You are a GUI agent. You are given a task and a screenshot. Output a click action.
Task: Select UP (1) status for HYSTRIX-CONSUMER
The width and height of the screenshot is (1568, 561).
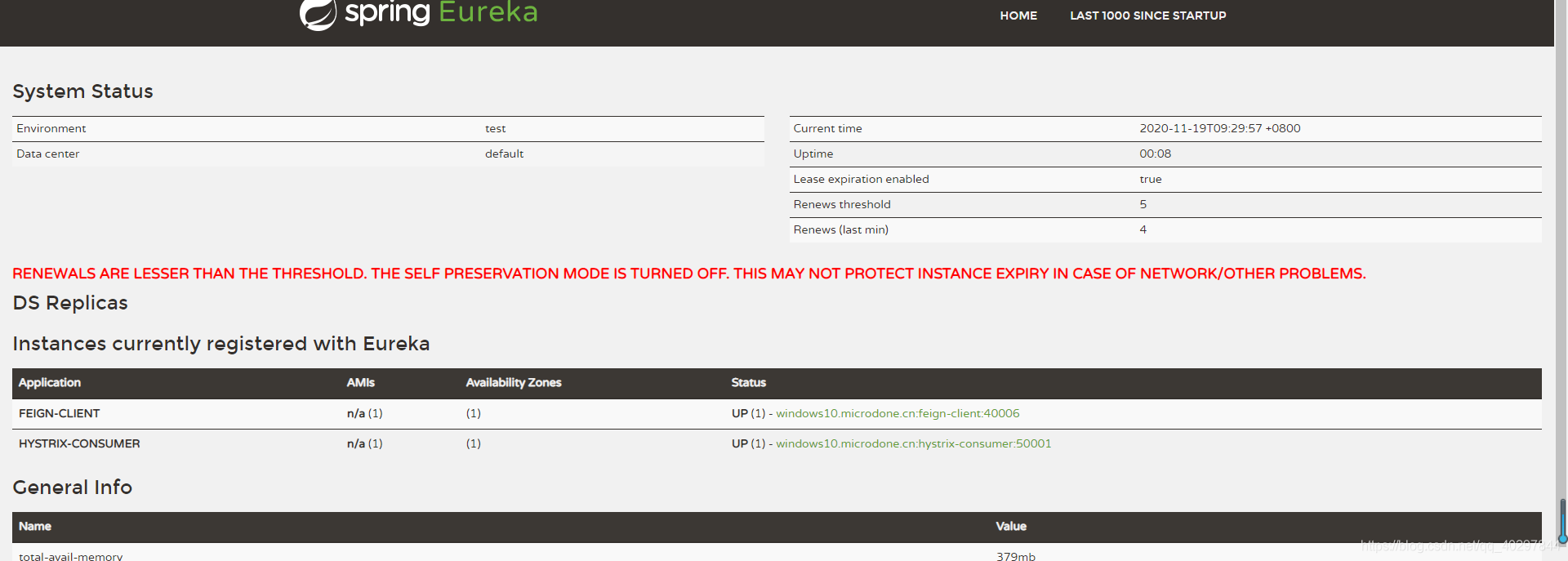coord(748,443)
